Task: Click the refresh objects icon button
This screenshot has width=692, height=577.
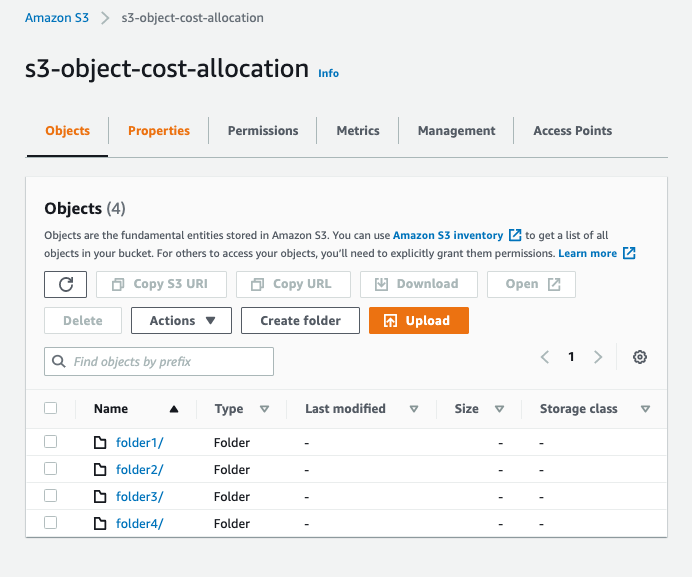Action: click(65, 284)
